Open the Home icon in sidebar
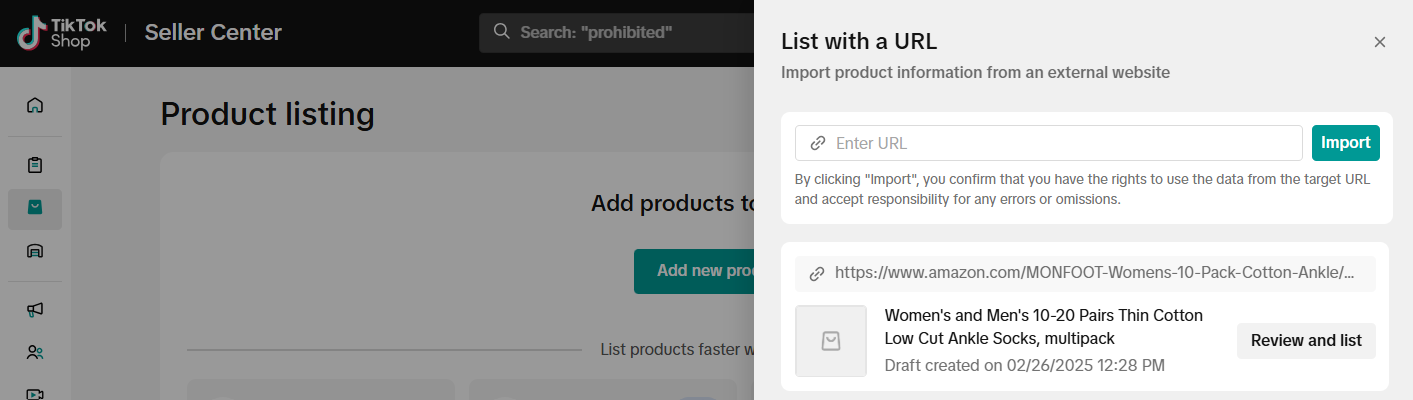1413x400 pixels. tap(35, 105)
